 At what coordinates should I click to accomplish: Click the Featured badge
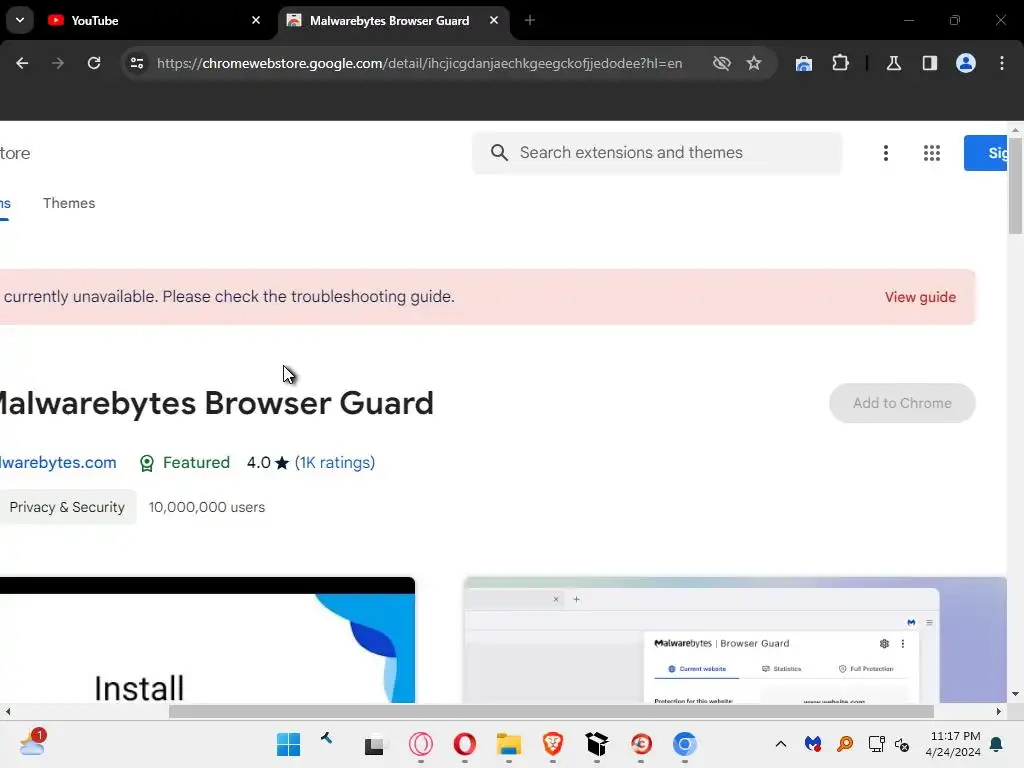(x=185, y=462)
